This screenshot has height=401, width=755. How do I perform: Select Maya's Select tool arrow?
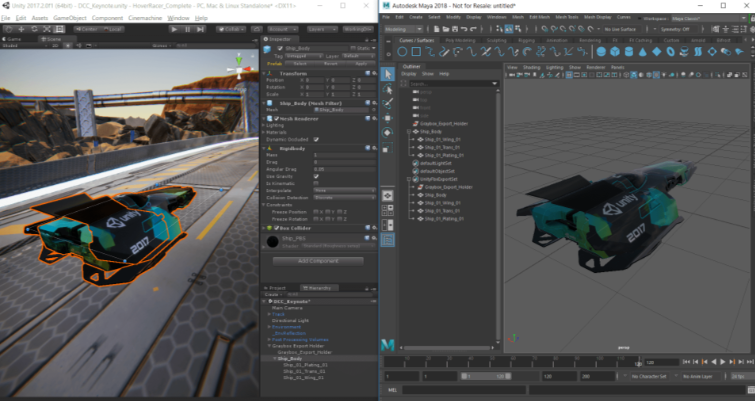[389, 74]
